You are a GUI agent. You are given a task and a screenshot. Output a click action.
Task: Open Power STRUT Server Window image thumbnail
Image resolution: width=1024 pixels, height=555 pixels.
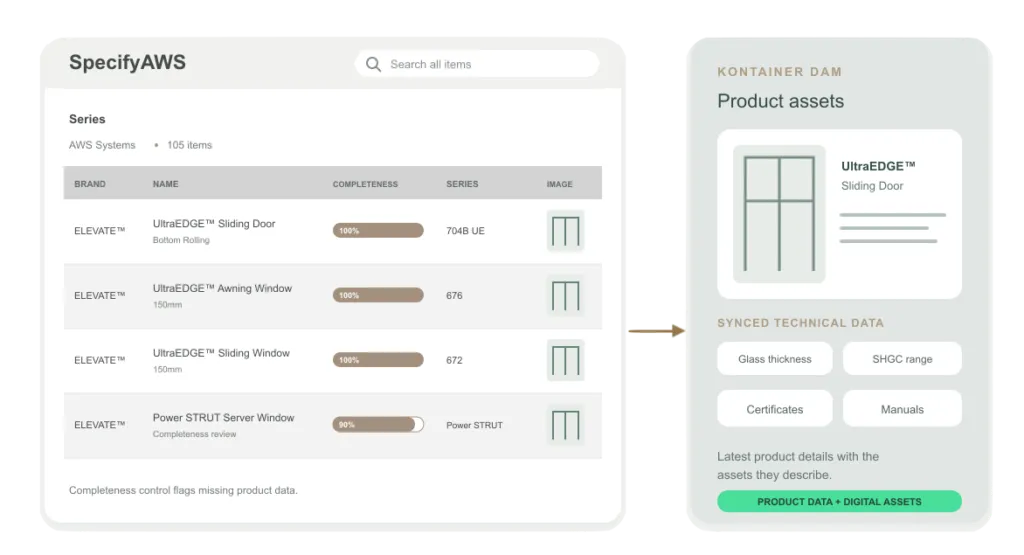tap(565, 424)
